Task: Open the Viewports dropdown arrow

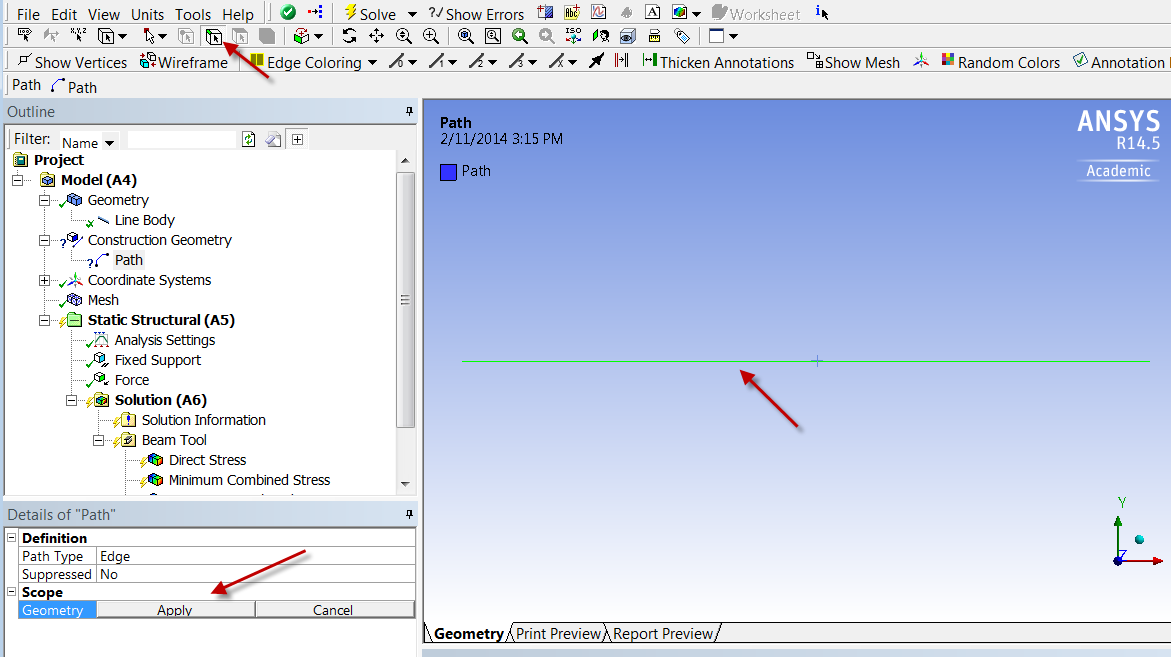Action: click(x=733, y=36)
